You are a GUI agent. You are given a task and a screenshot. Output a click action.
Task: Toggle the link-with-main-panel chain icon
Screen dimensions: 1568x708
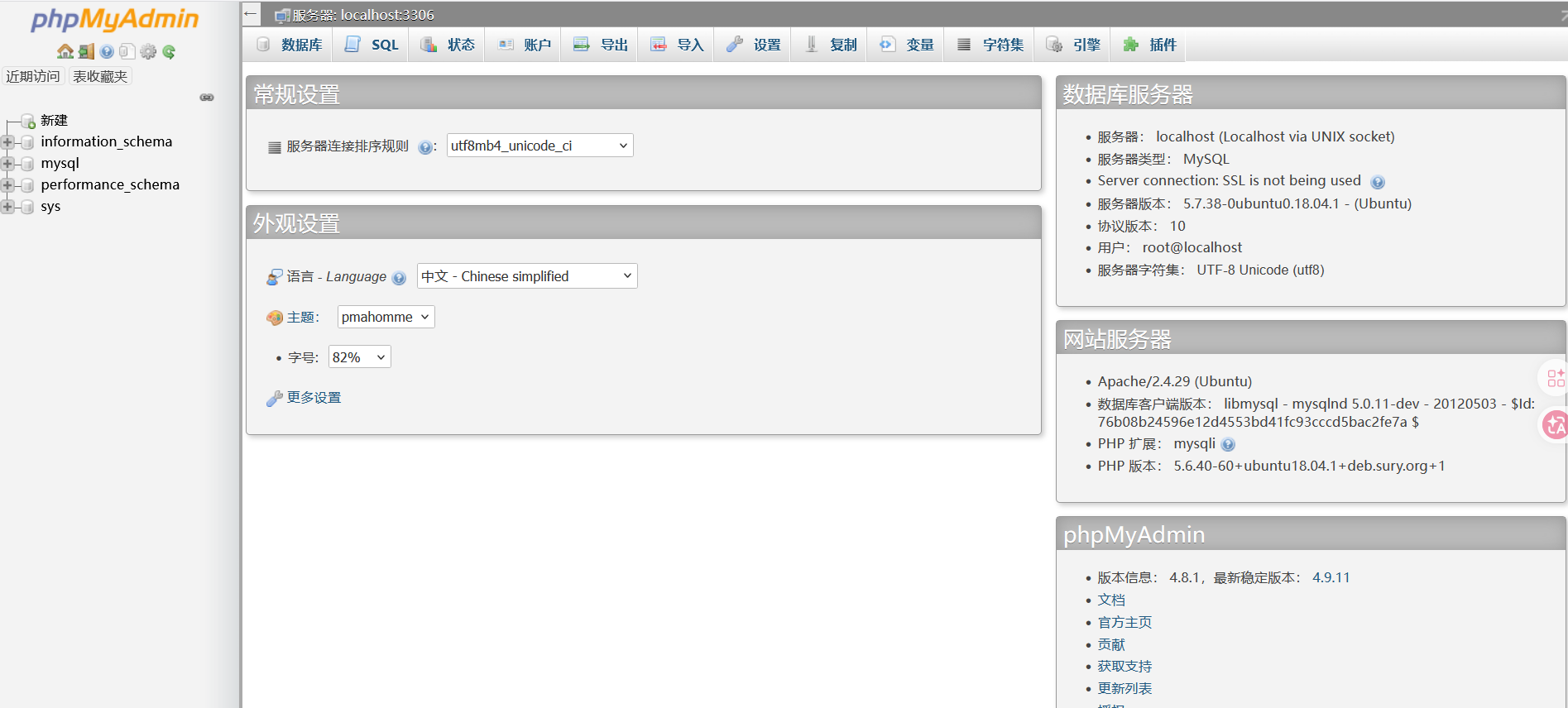tap(207, 98)
